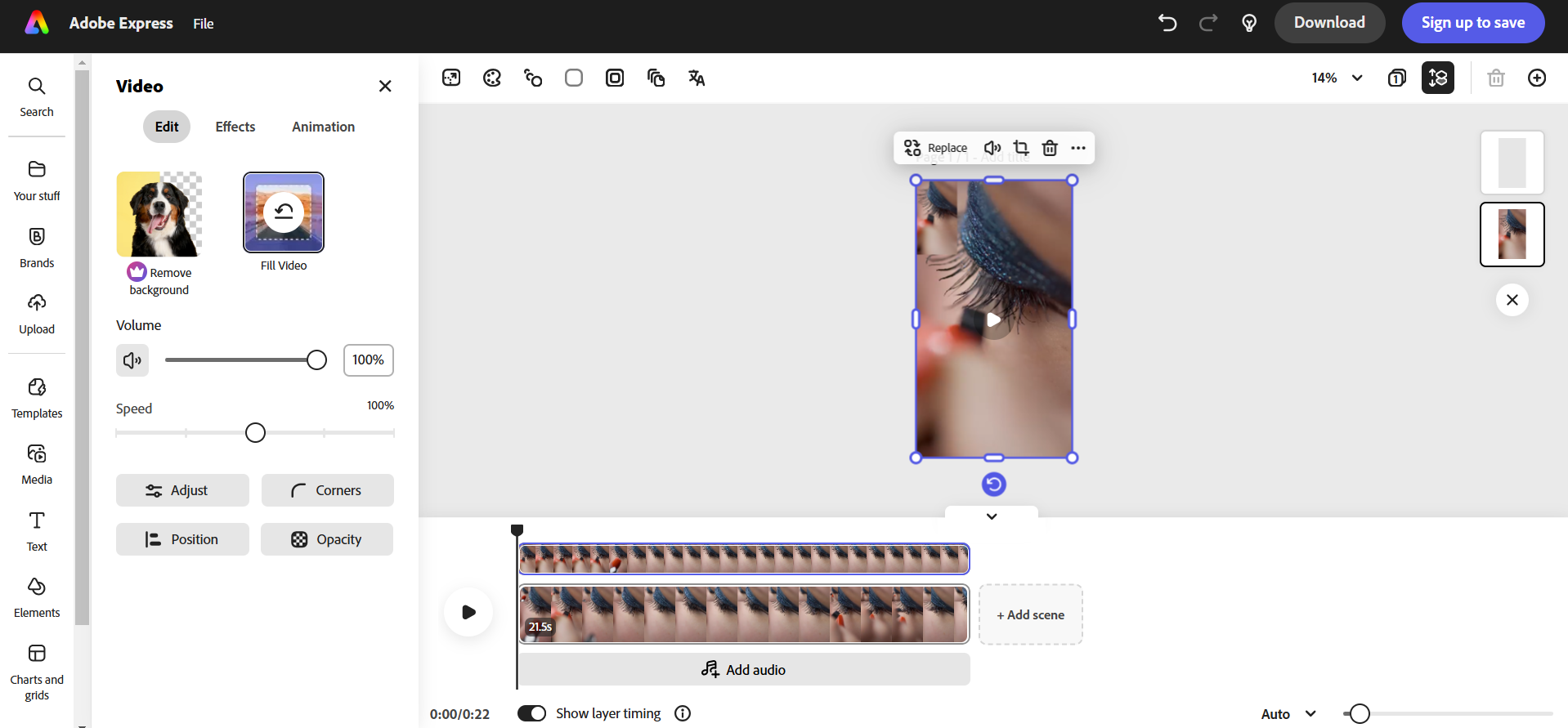Switch to the Effects tab
Image resolution: width=1568 pixels, height=728 pixels.
point(235,127)
